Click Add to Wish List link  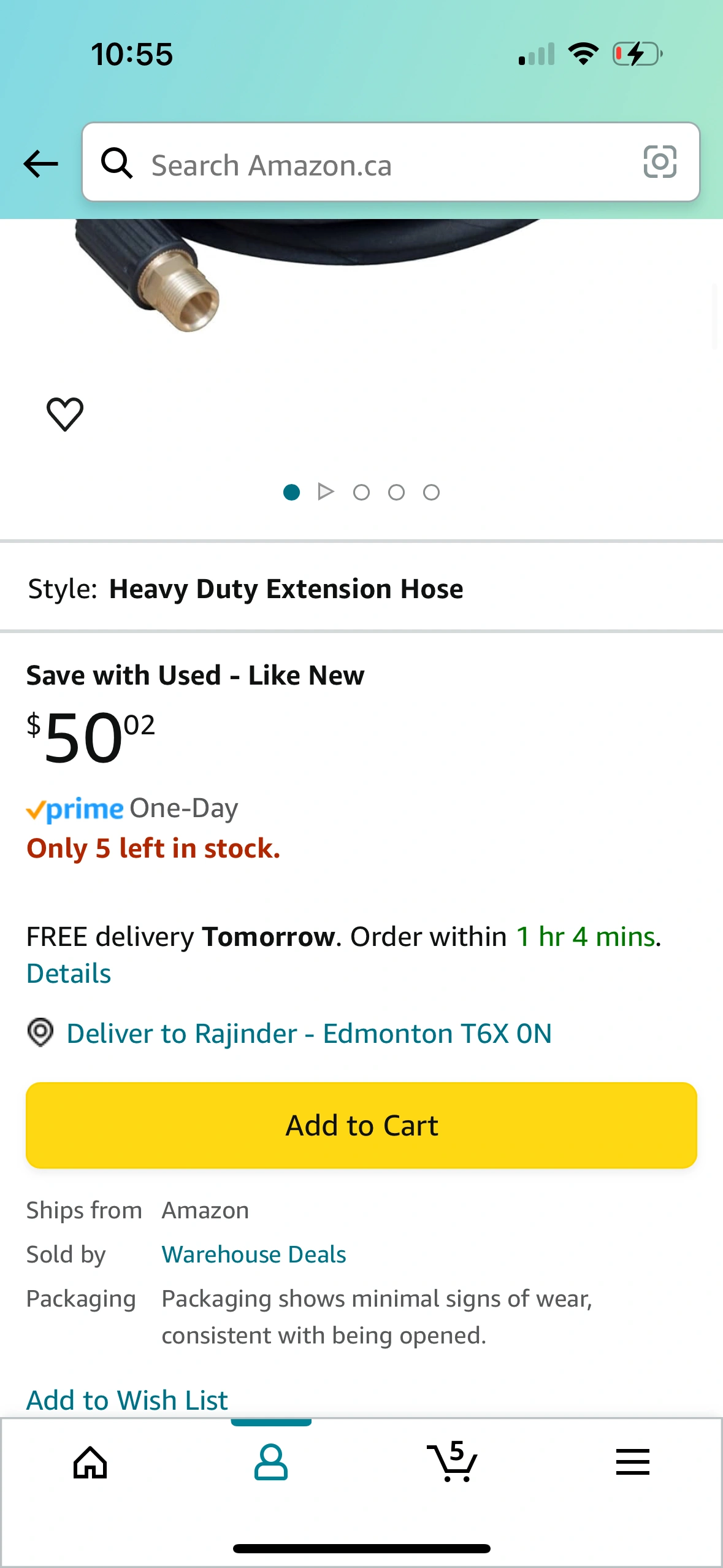pos(127,1400)
